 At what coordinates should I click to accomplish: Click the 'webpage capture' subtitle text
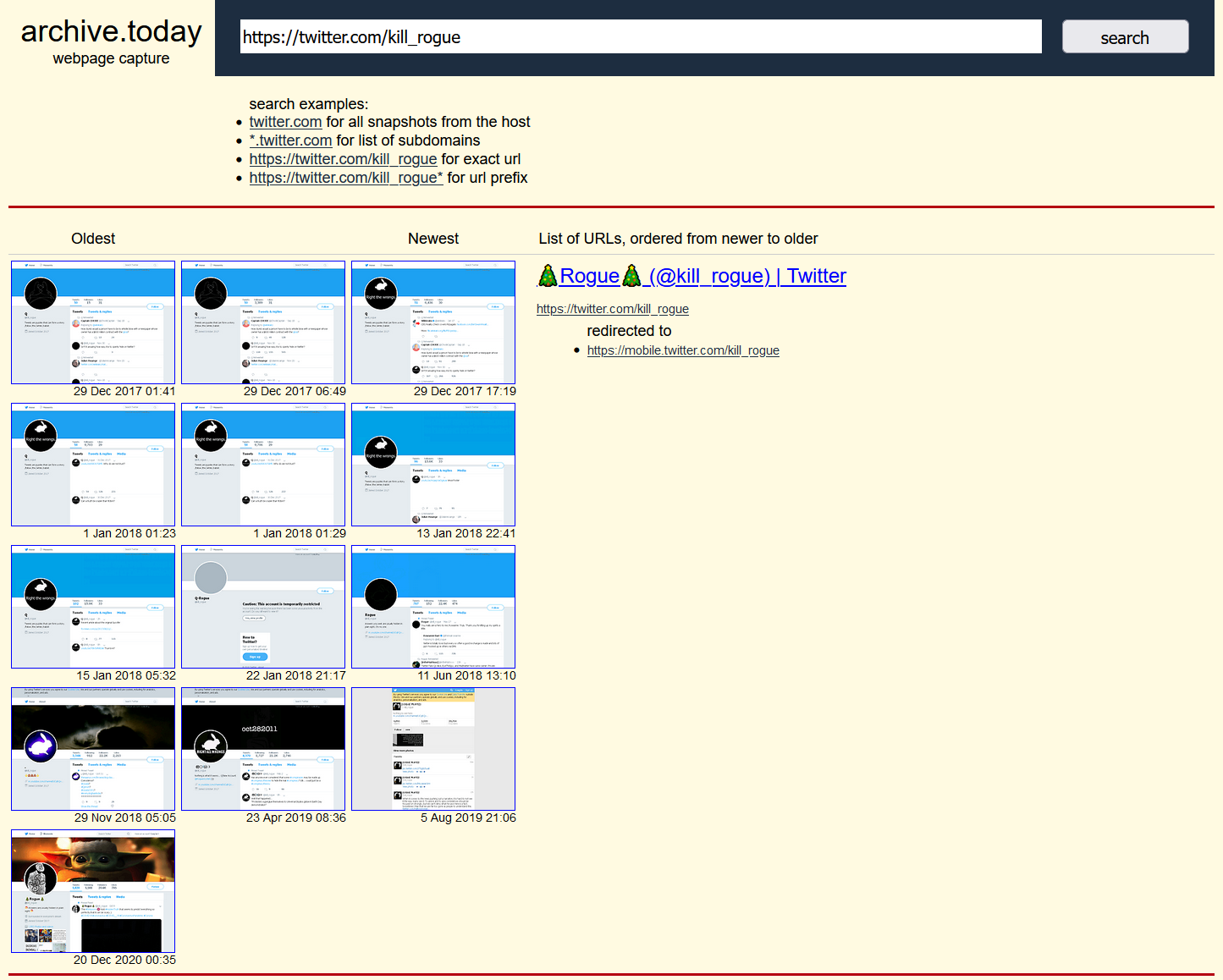[111, 58]
